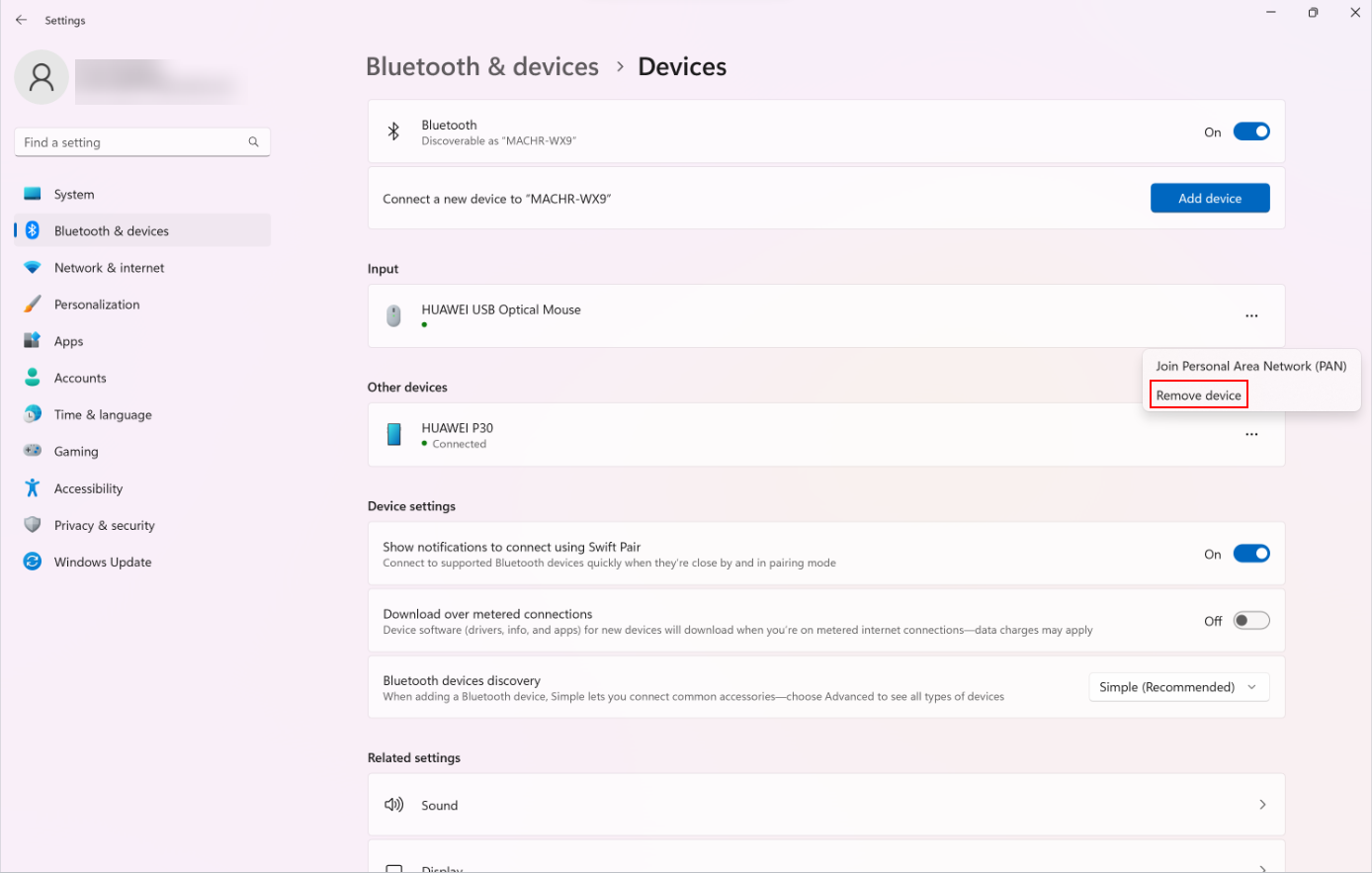The width and height of the screenshot is (1372, 873).
Task: Click the phone icon beside HUAWEI P30
Action: click(393, 434)
